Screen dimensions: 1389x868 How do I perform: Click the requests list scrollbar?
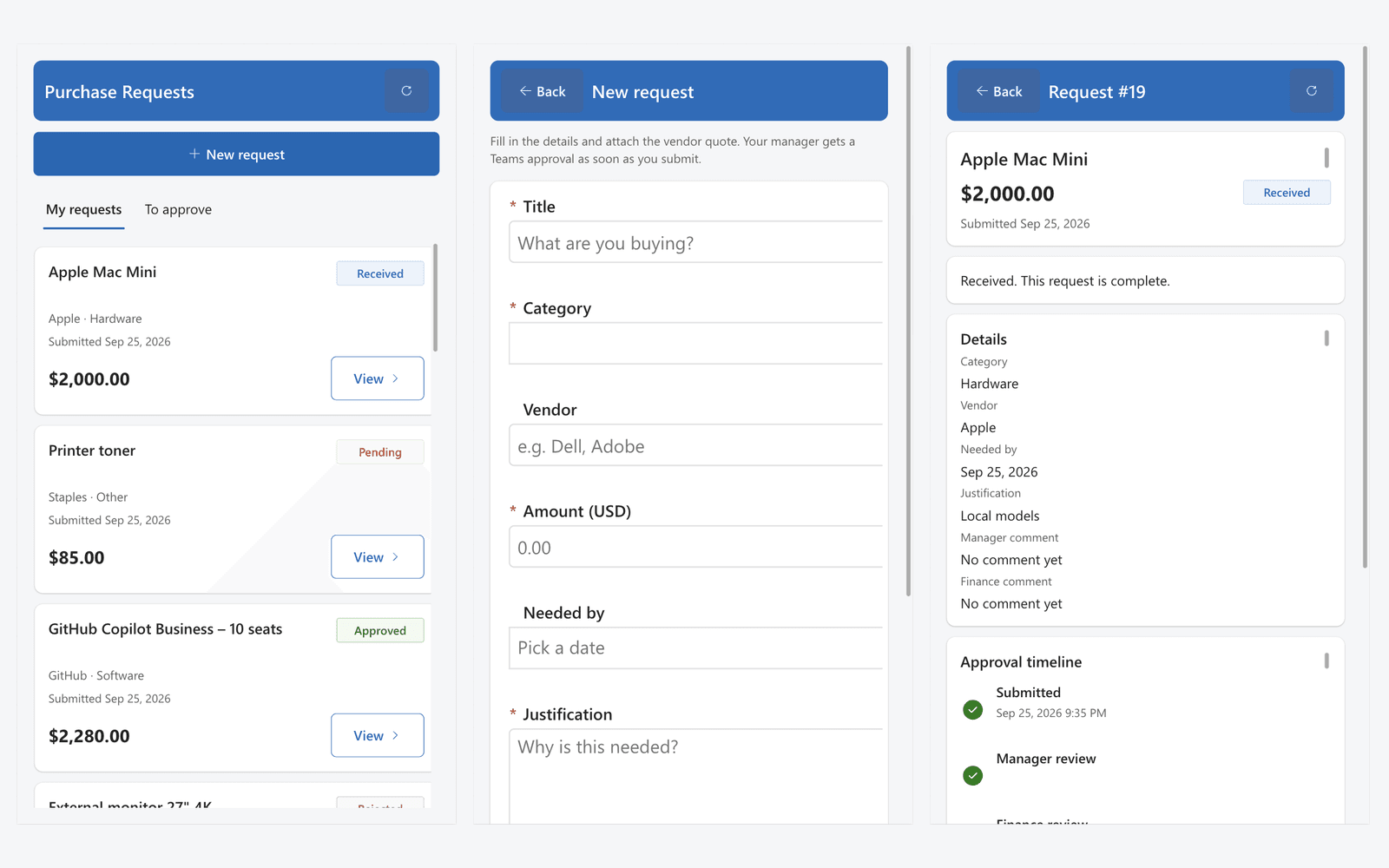point(435,298)
